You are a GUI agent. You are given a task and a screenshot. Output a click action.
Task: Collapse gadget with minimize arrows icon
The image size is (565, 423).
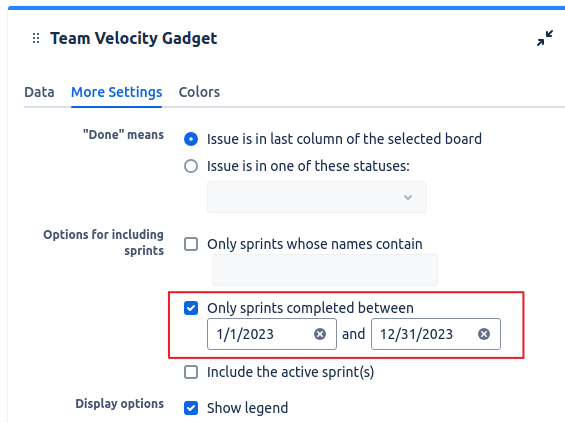(544, 38)
